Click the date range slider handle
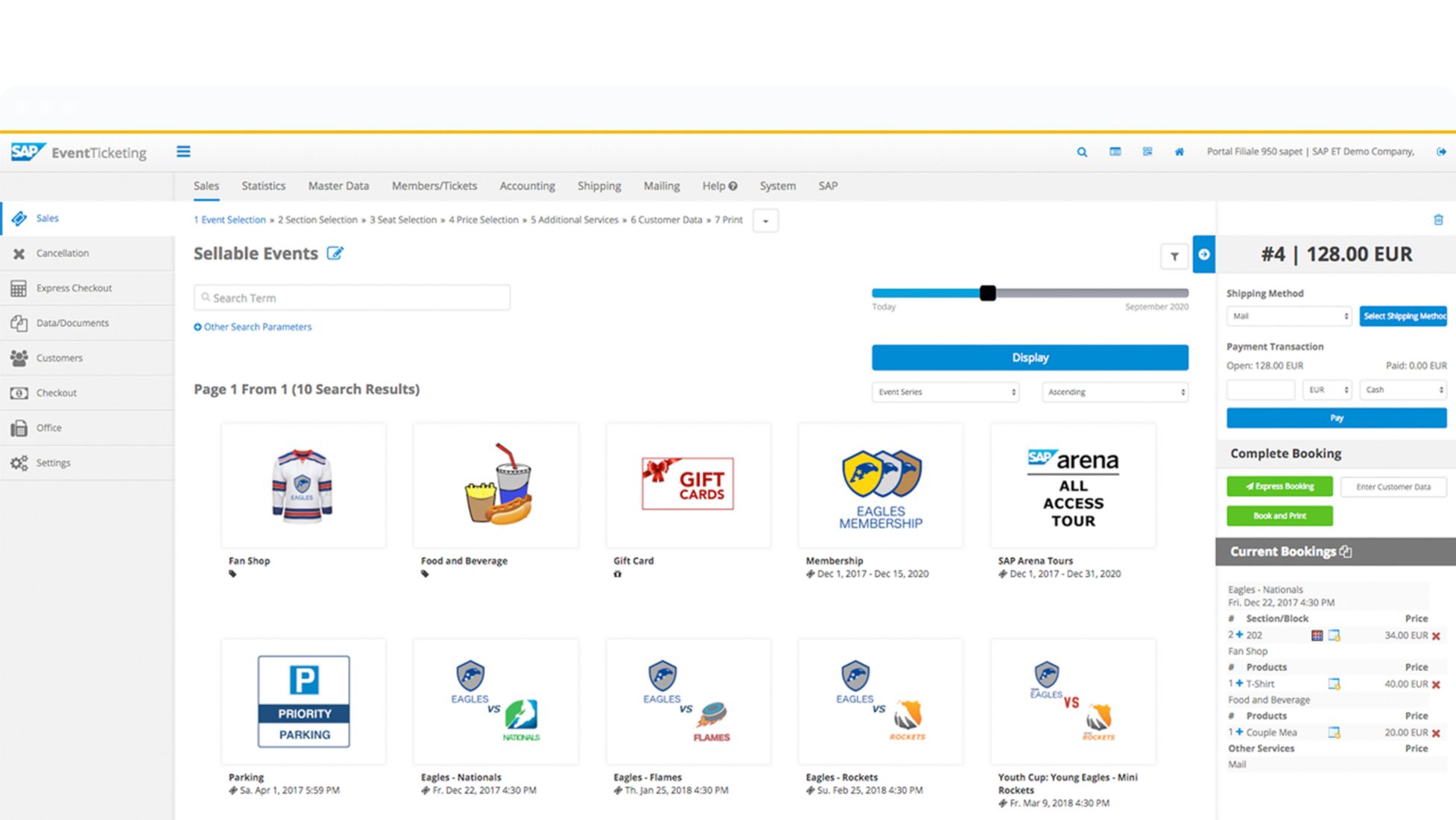 [x=987, y=294]
